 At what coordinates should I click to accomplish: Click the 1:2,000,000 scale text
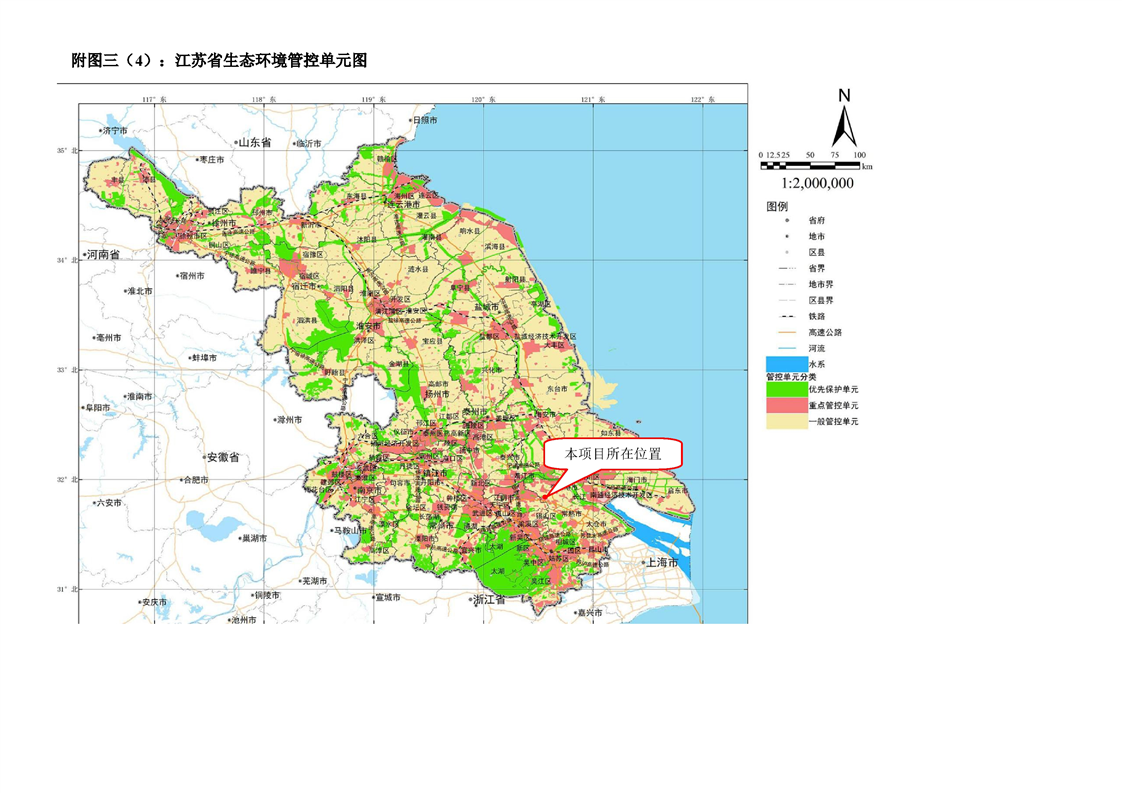(x=816, y=184)
